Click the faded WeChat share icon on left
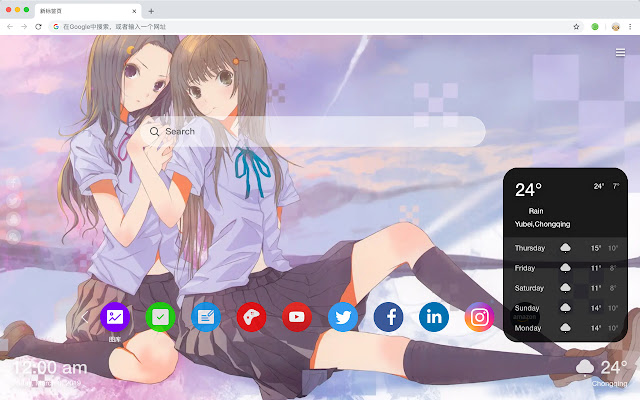 (x=13, y=237)
